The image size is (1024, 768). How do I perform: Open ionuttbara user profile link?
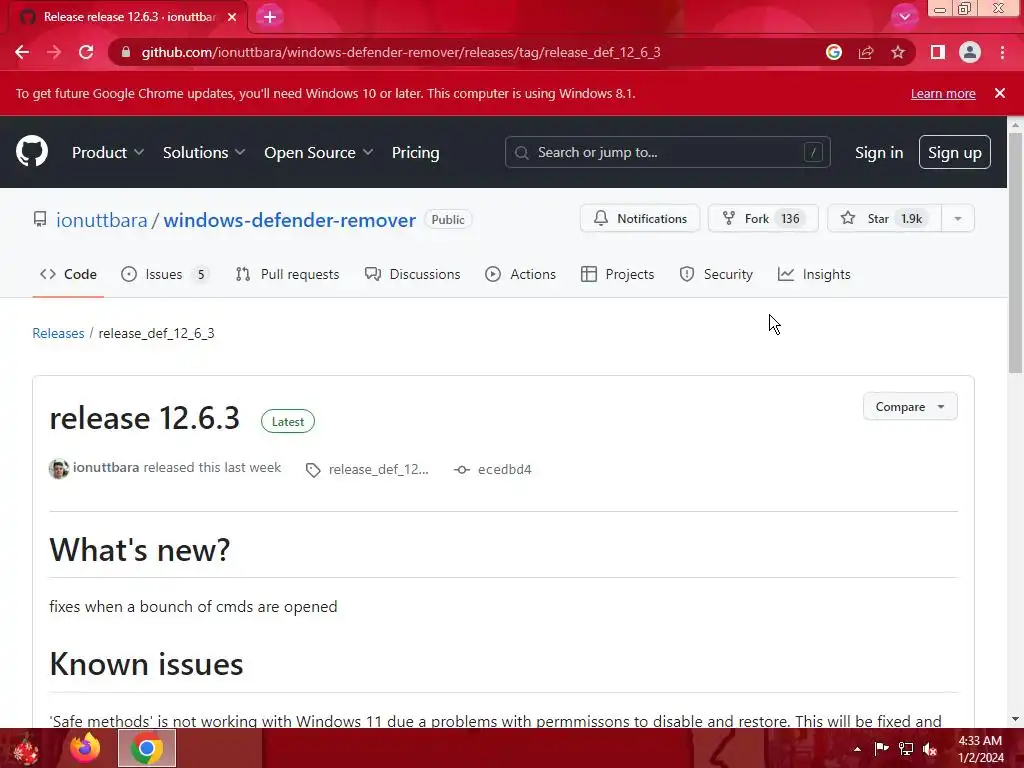(102, 220)
